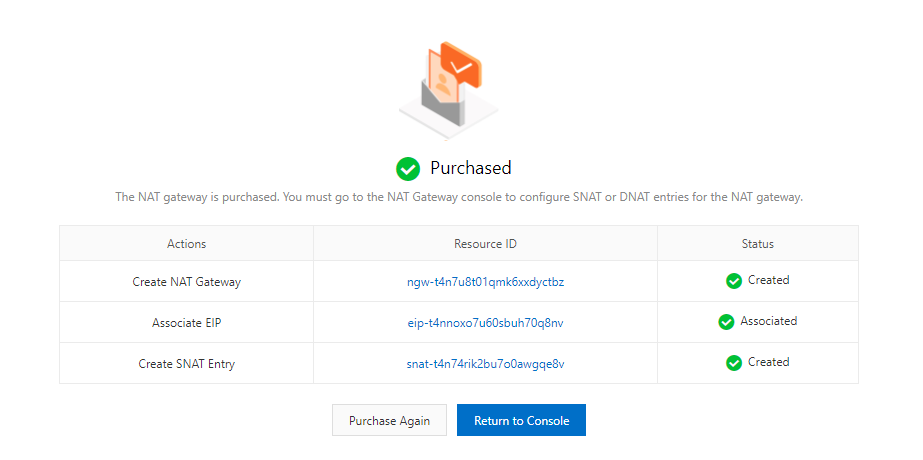
Task: Click the Actions column header
Action: (x=186, y=244)
